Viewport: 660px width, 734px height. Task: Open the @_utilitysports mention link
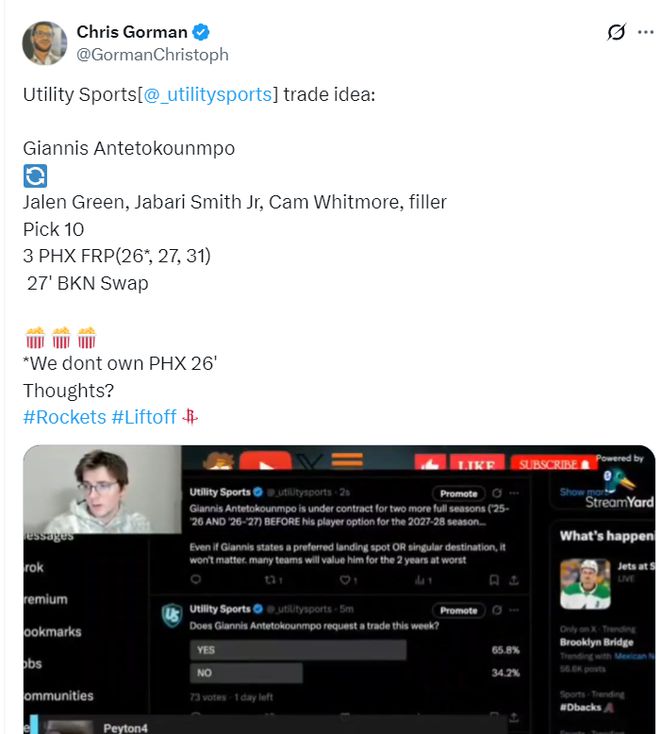pyautogui.click(x=208, y=95)
